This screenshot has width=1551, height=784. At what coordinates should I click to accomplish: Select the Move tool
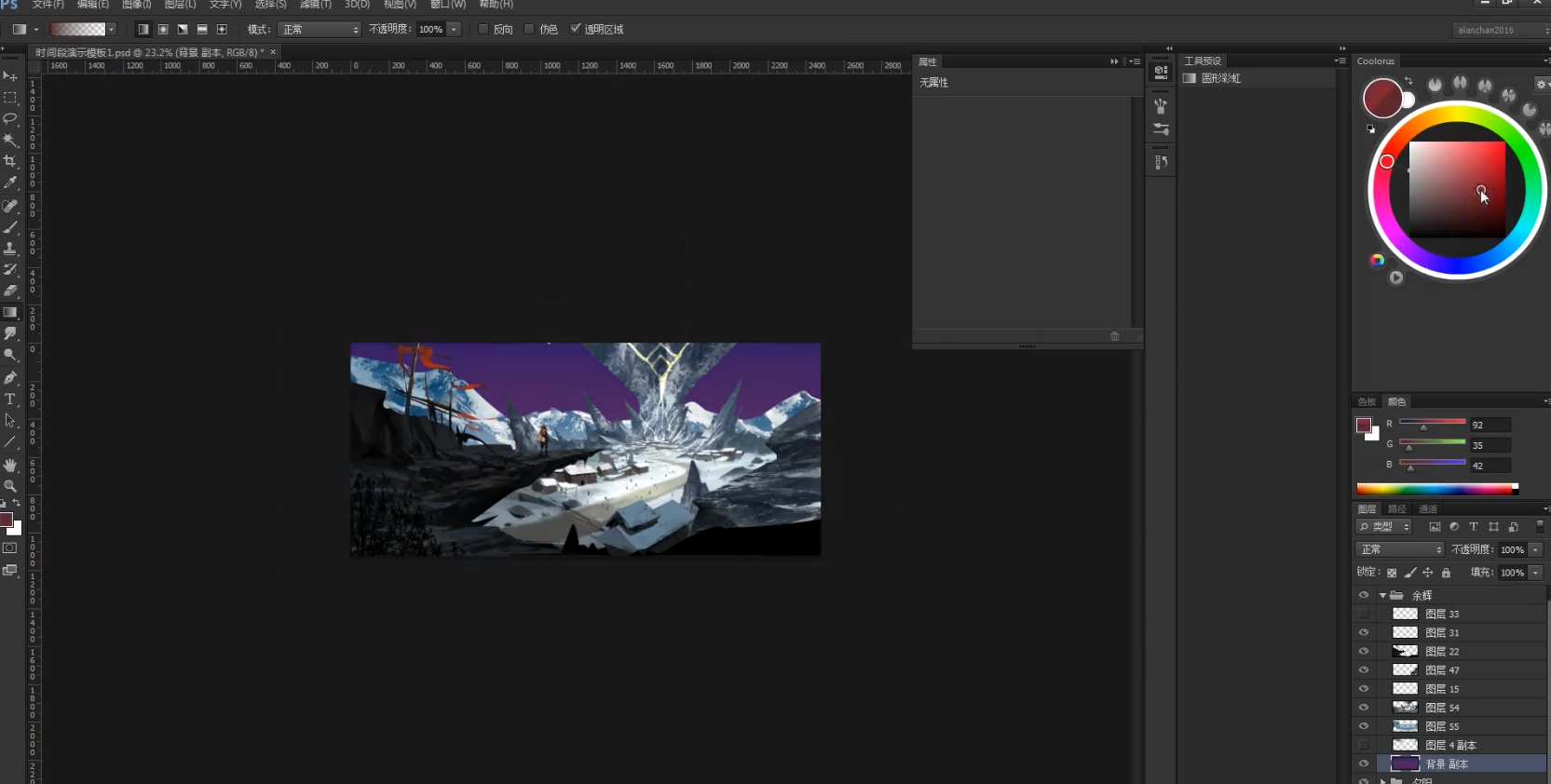coord(10,76)
